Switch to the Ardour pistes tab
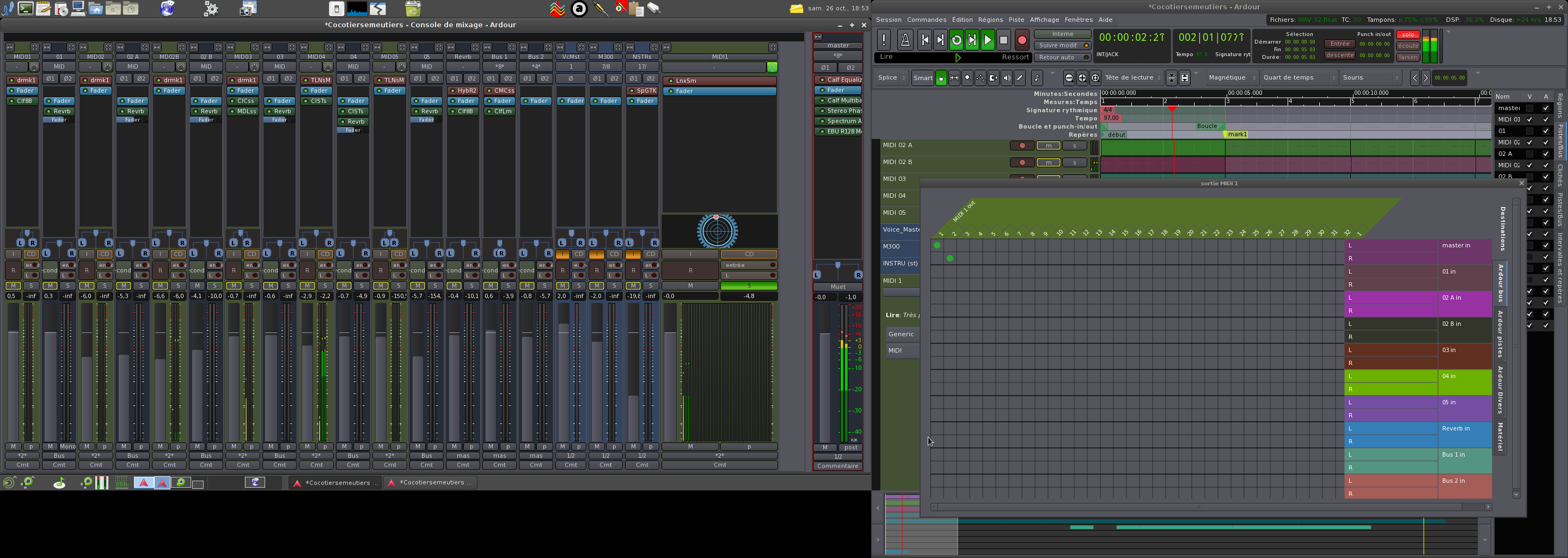Viewport: 1568px width, 558px height. (1500, 334)
